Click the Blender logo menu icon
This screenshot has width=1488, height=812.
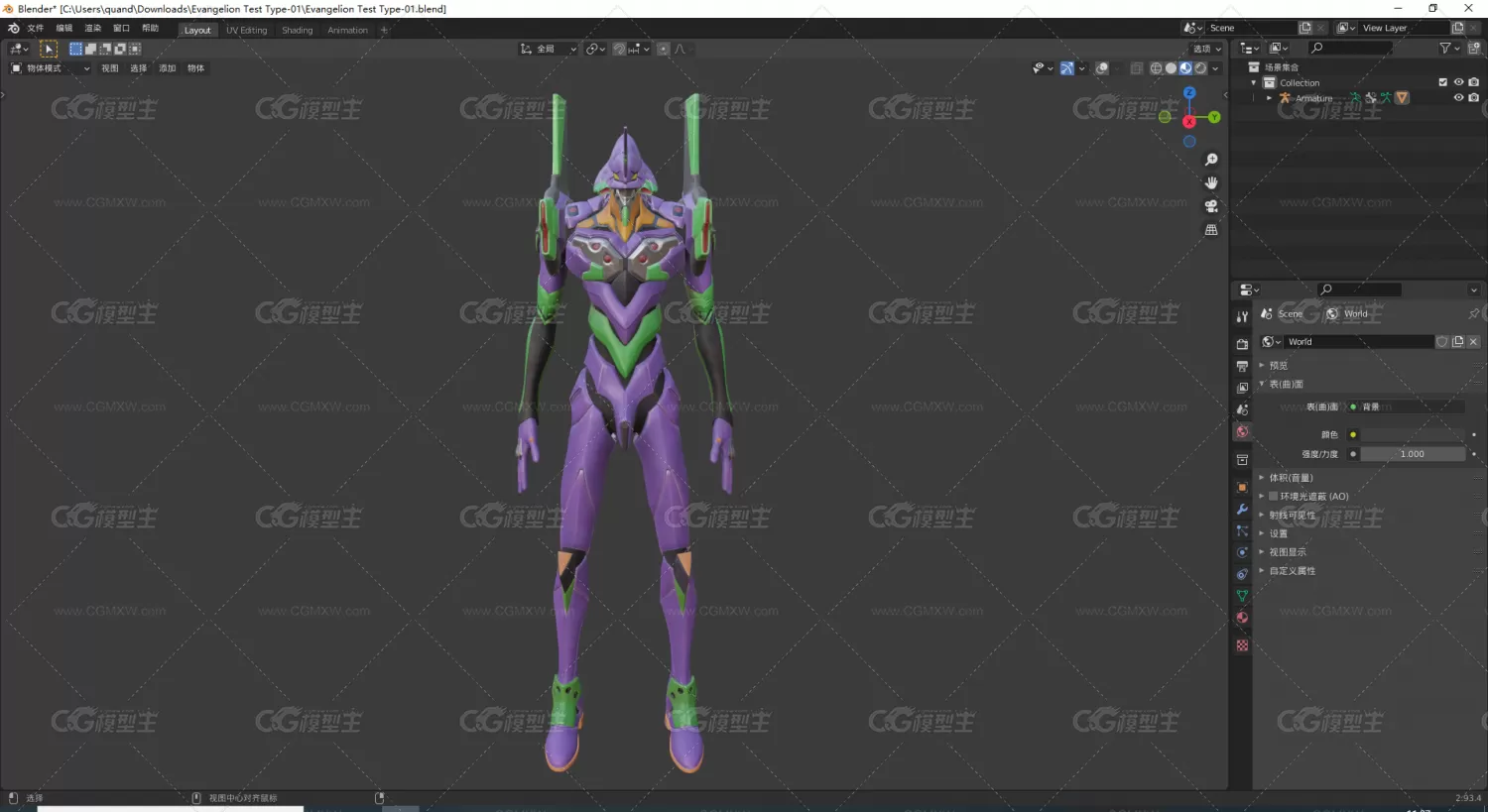[13, 29]
